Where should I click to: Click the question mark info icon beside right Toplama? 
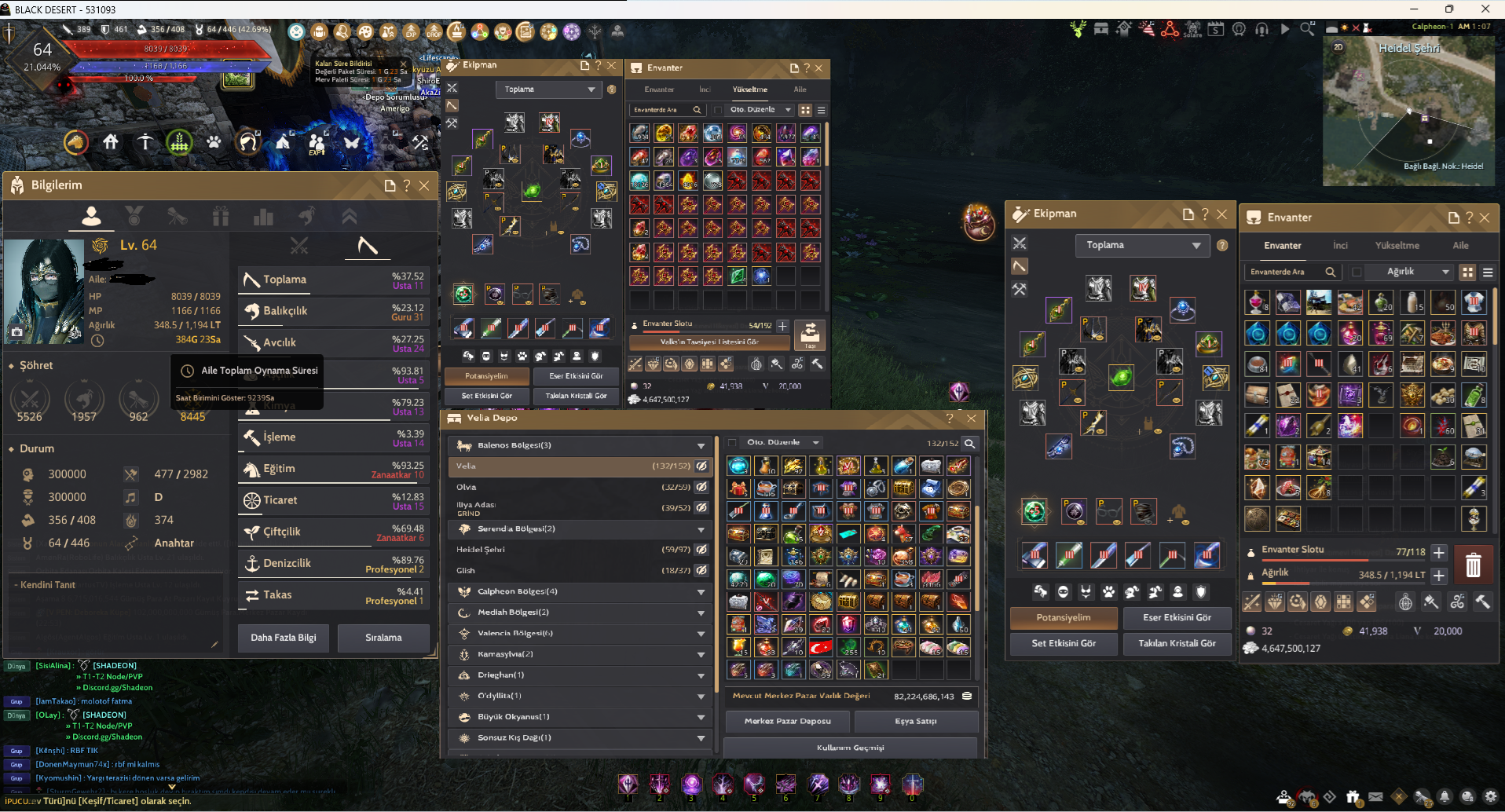1222,246
